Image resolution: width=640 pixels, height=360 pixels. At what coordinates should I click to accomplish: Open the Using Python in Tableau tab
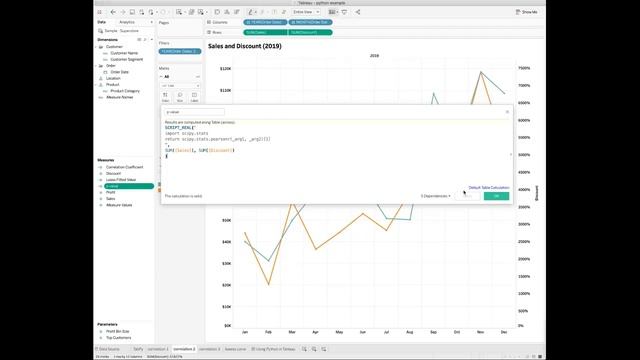(x=273, y=349)
